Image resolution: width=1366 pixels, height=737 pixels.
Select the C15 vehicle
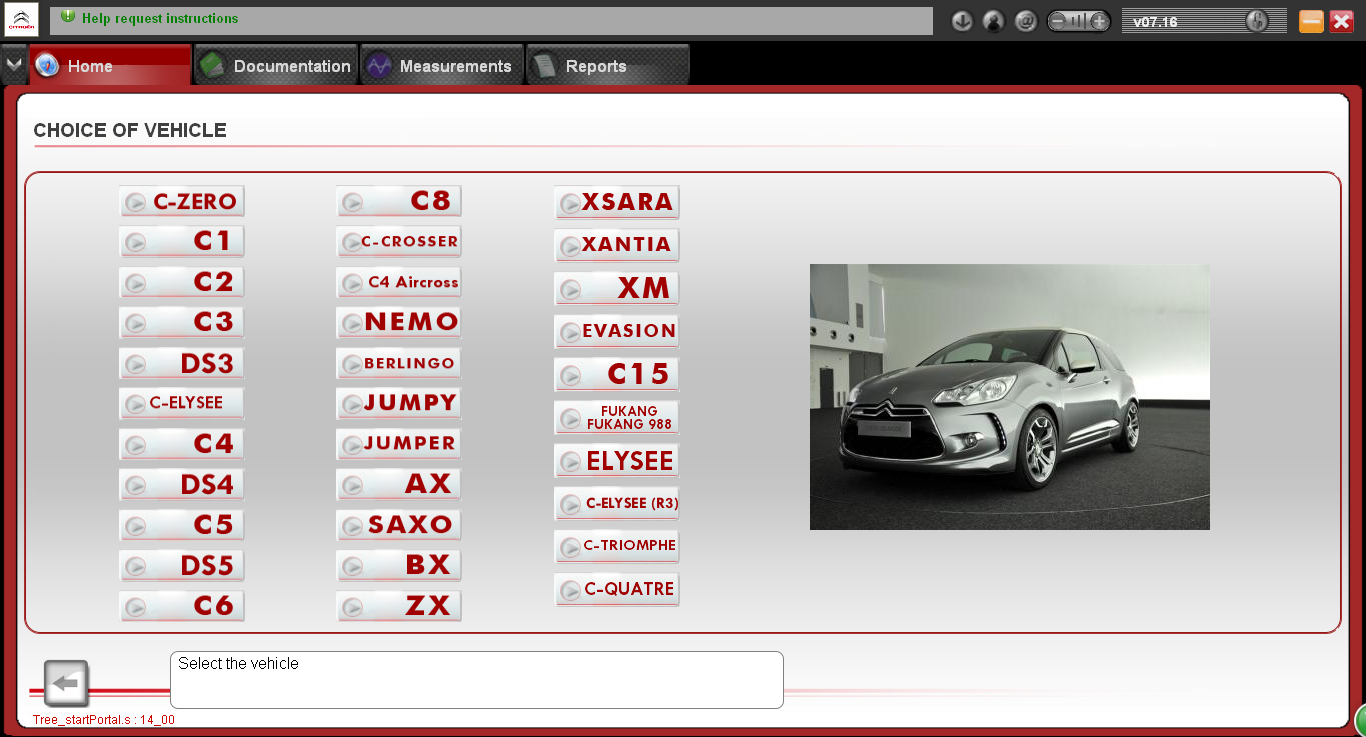617,375
